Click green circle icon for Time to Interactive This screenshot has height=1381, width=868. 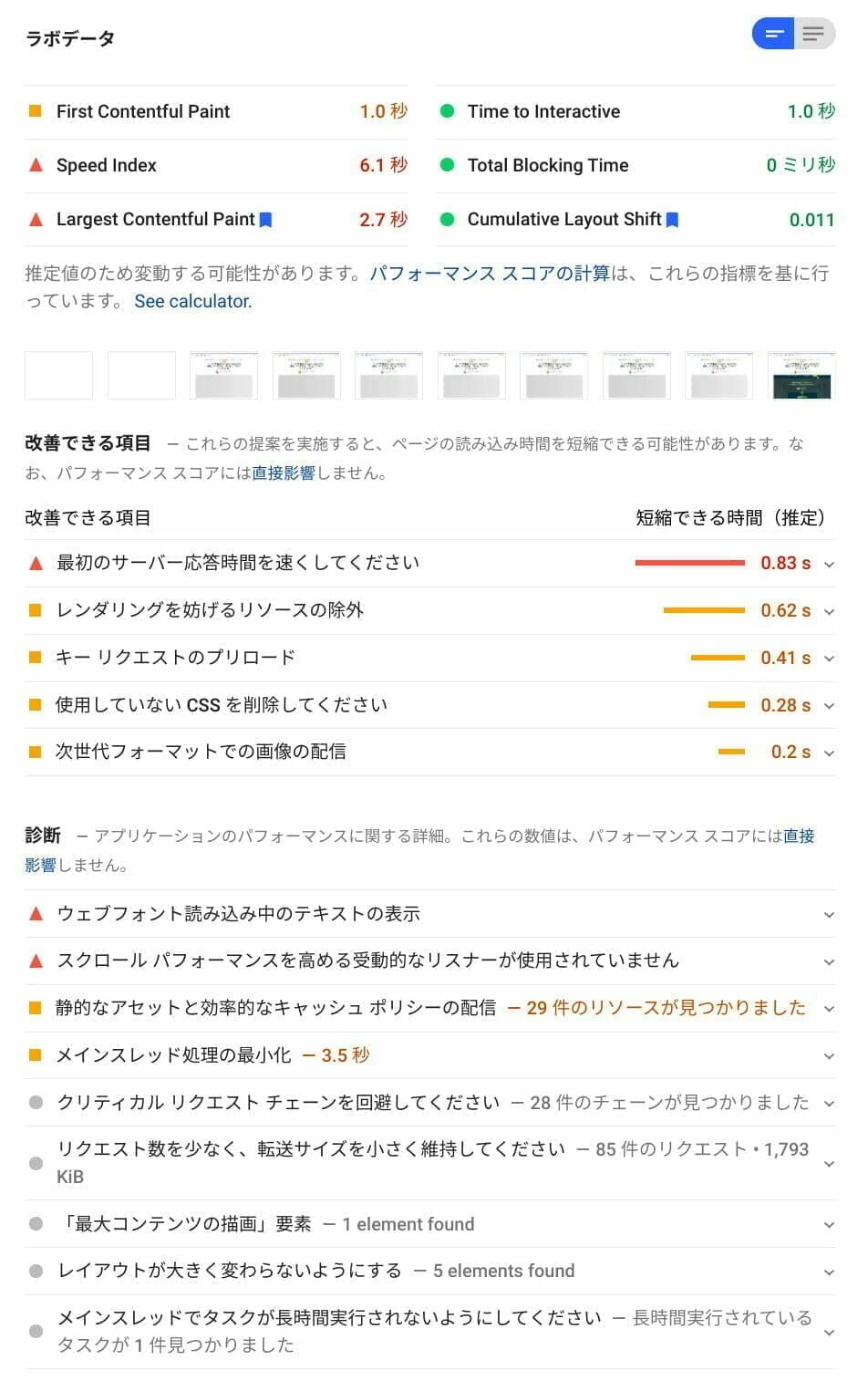[x=447, y=111]
